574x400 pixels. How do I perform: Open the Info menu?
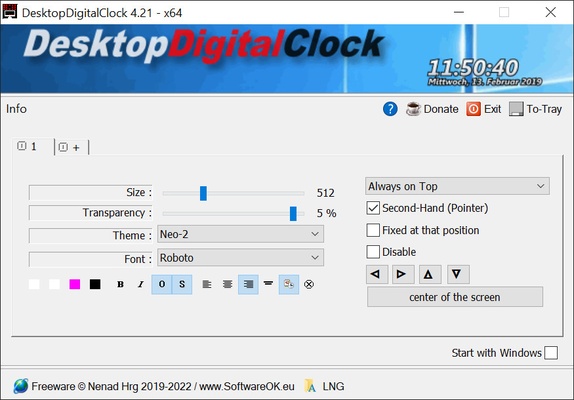[16, 109]
